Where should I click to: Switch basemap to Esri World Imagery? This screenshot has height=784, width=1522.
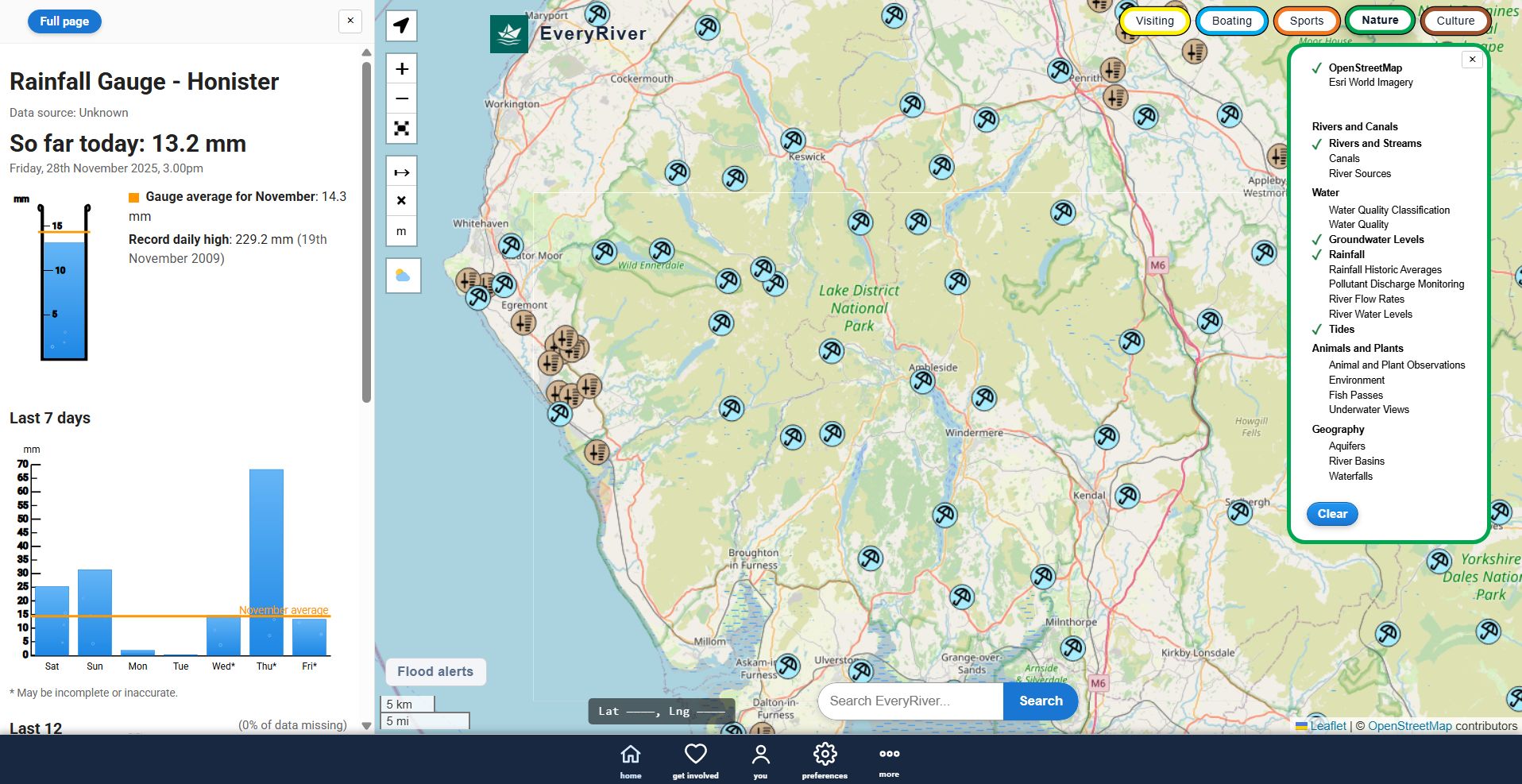pyautogui.click(x=1370, y=83)
